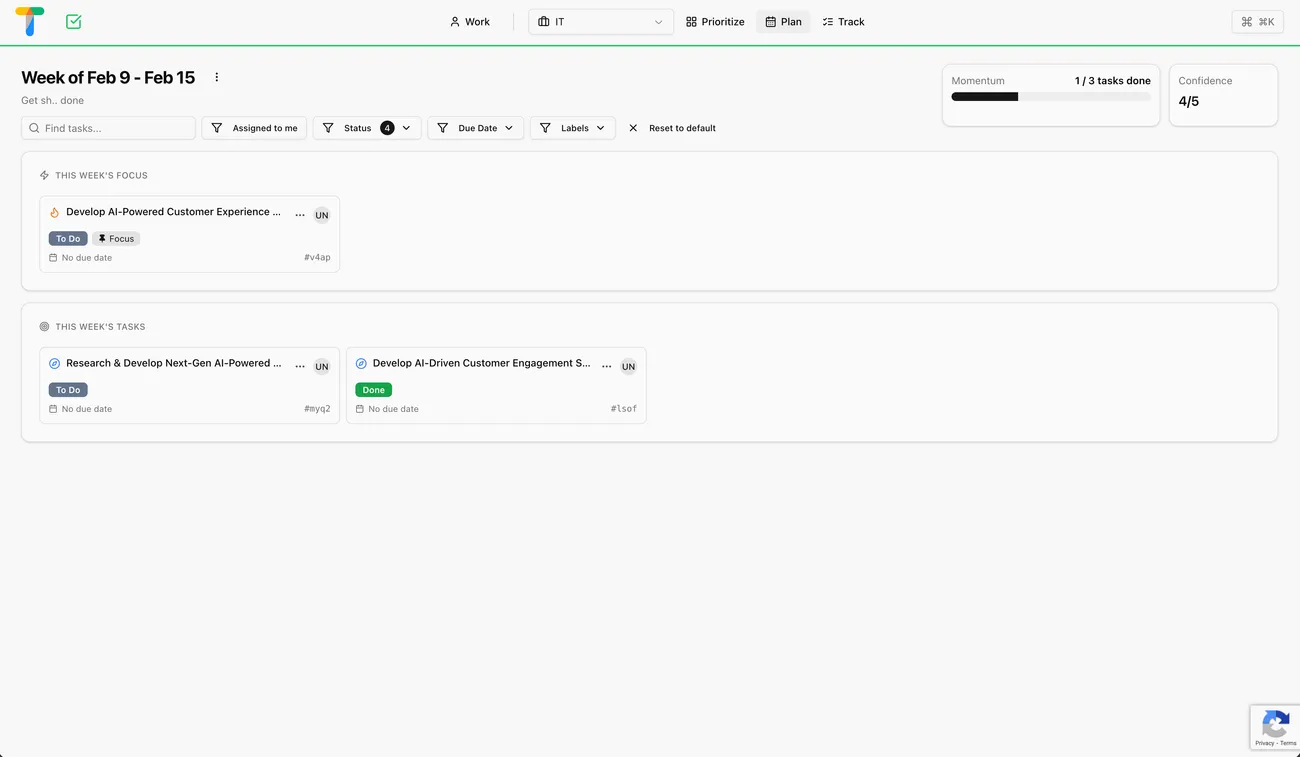This screenshot has height=757, width=1300.
Task: Open the Due Date filter dropdown
Action: point(476,128)
